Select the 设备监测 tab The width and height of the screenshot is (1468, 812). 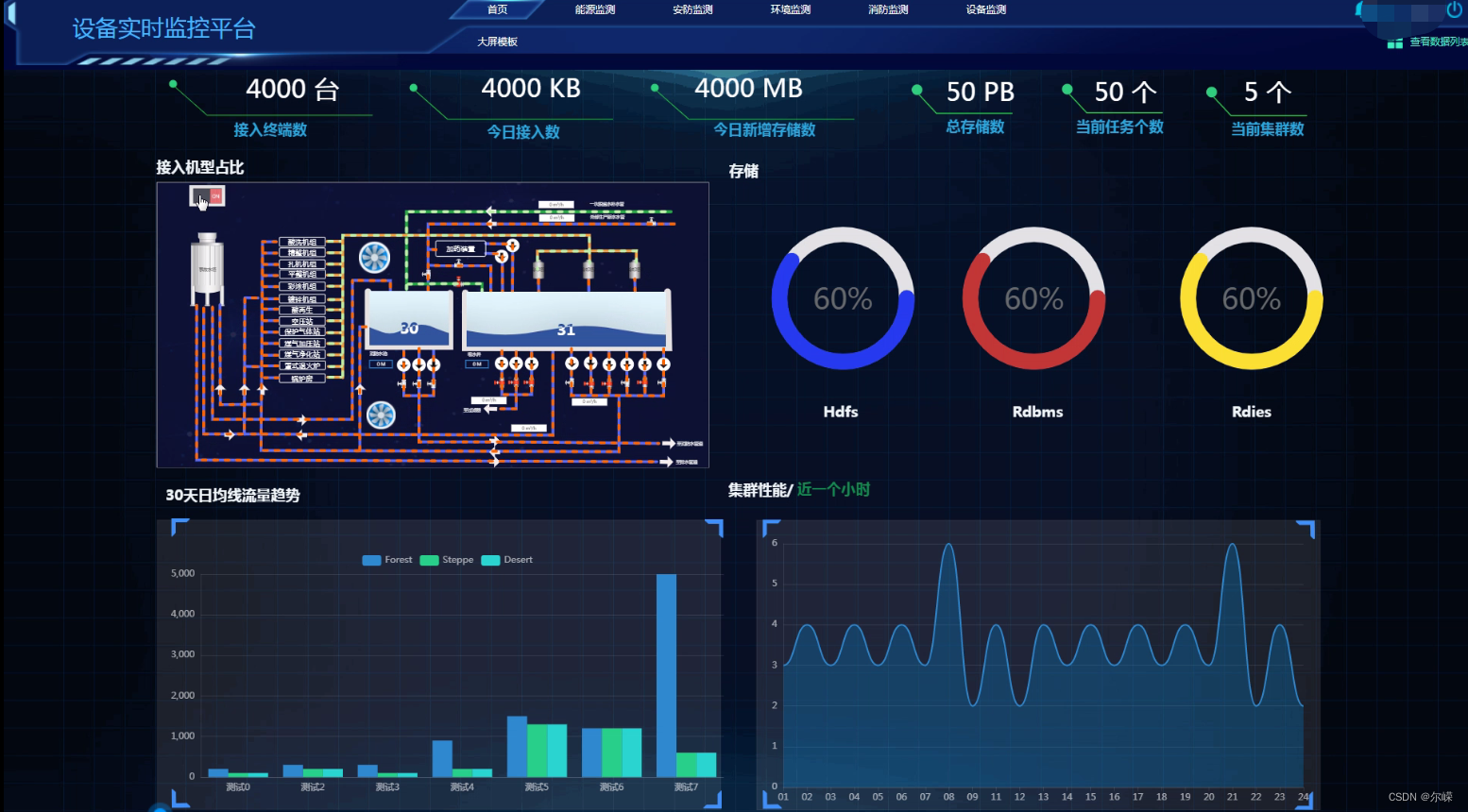click(986, 9)
